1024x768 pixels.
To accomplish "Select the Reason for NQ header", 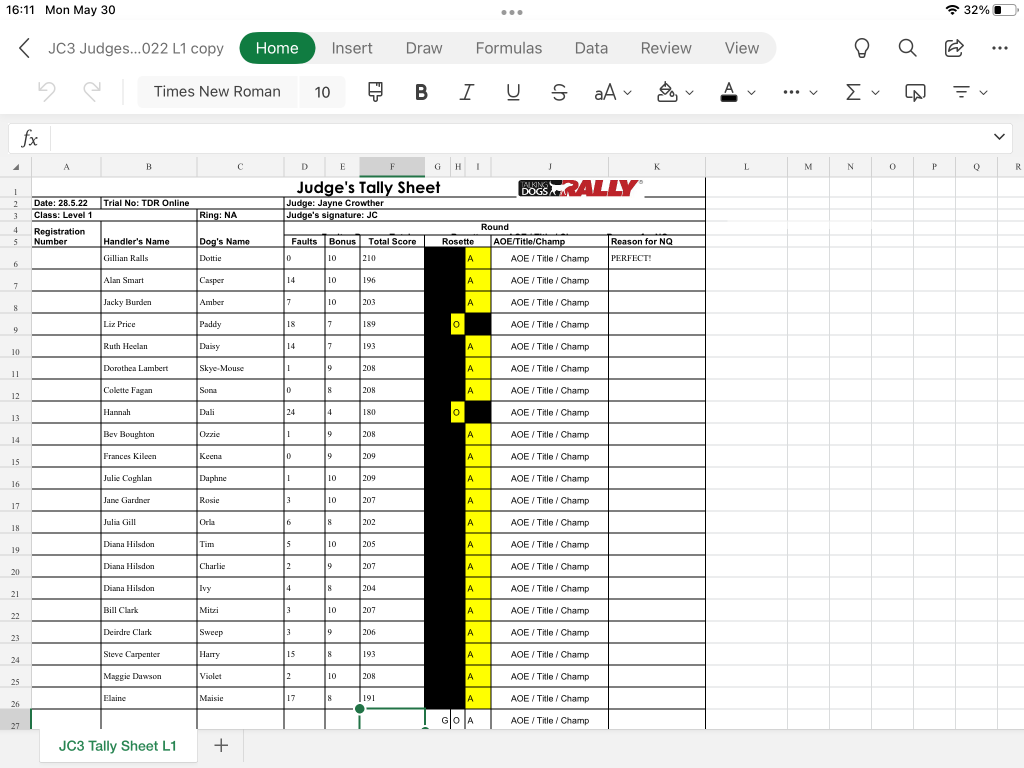I will pyautogui.click(x=656, y=242).
